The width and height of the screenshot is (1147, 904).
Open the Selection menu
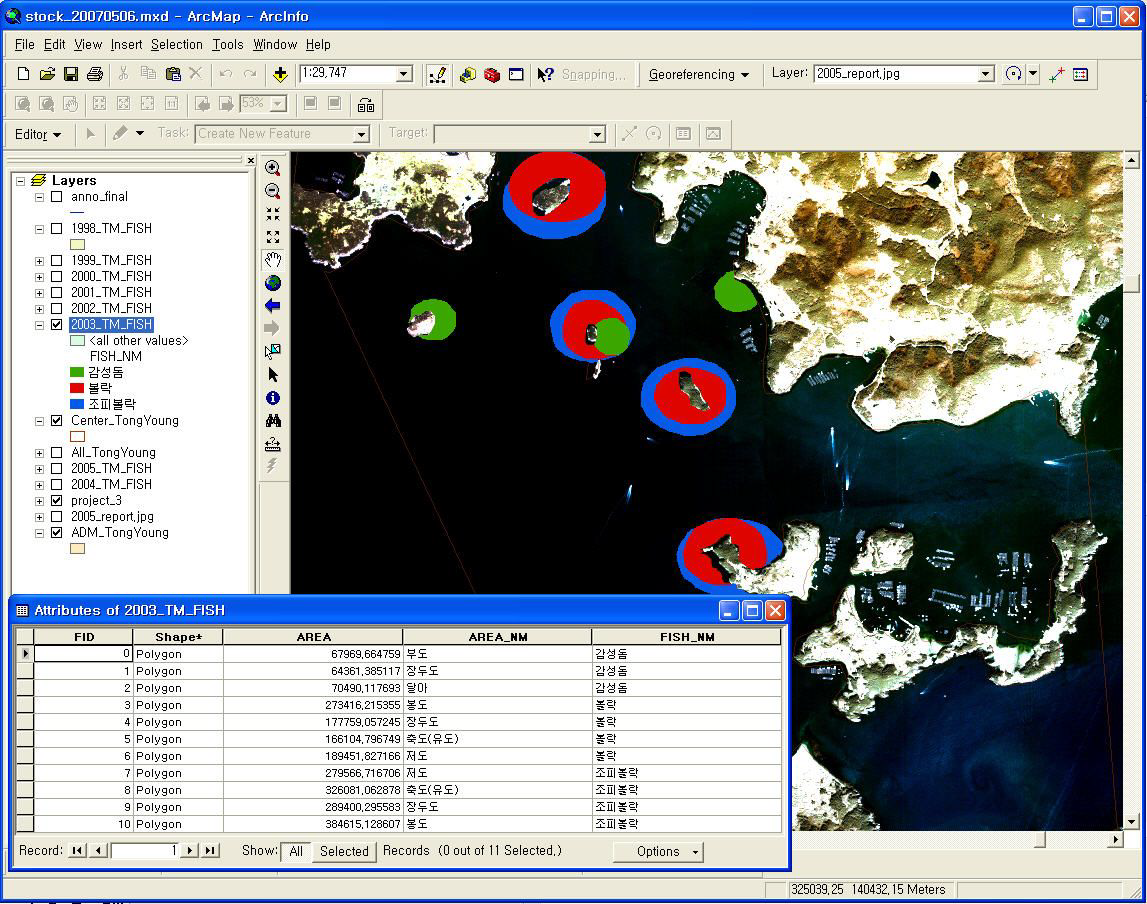tap(176, 45)
